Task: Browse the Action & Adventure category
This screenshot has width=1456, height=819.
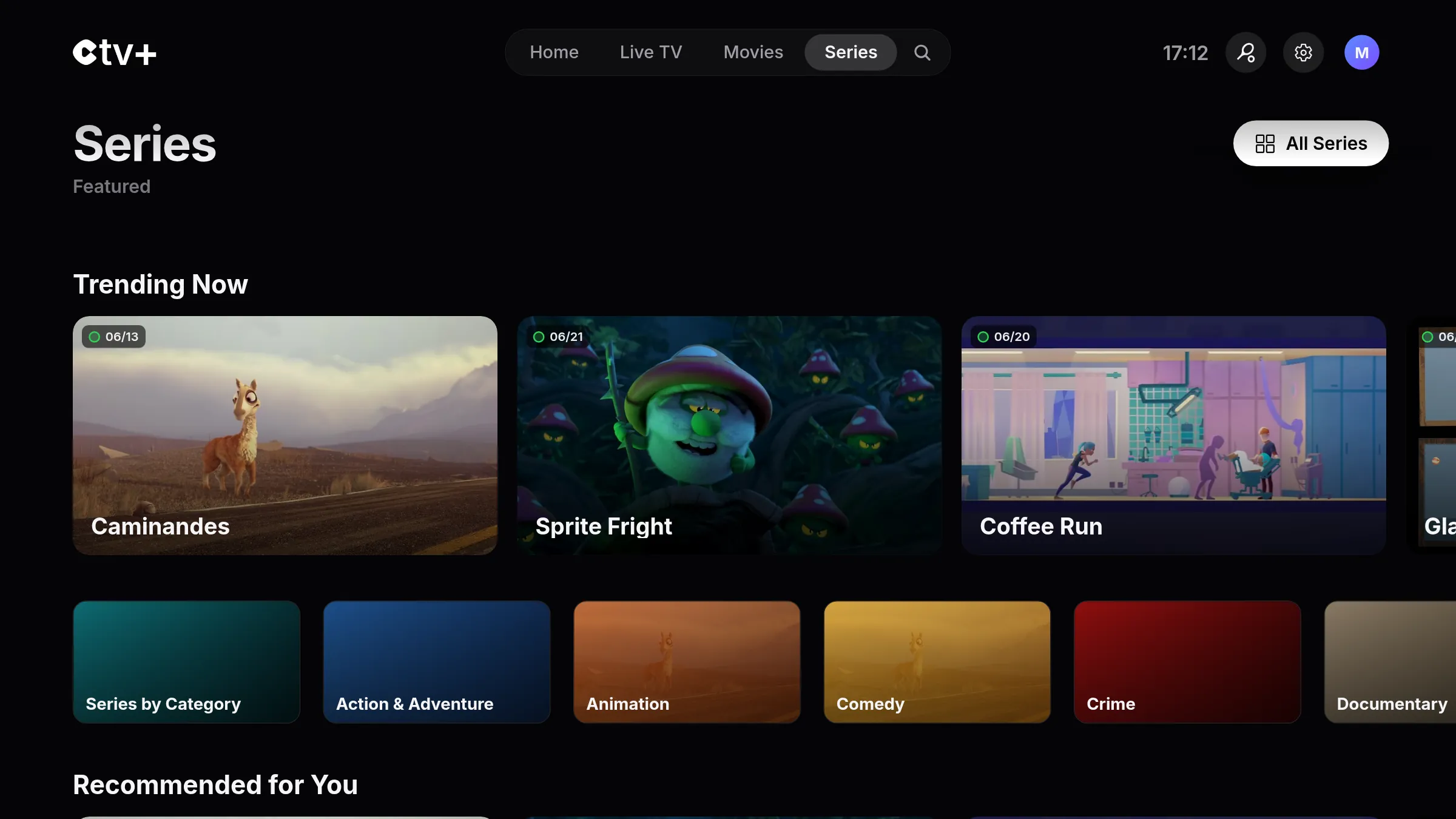Action: 437,662
